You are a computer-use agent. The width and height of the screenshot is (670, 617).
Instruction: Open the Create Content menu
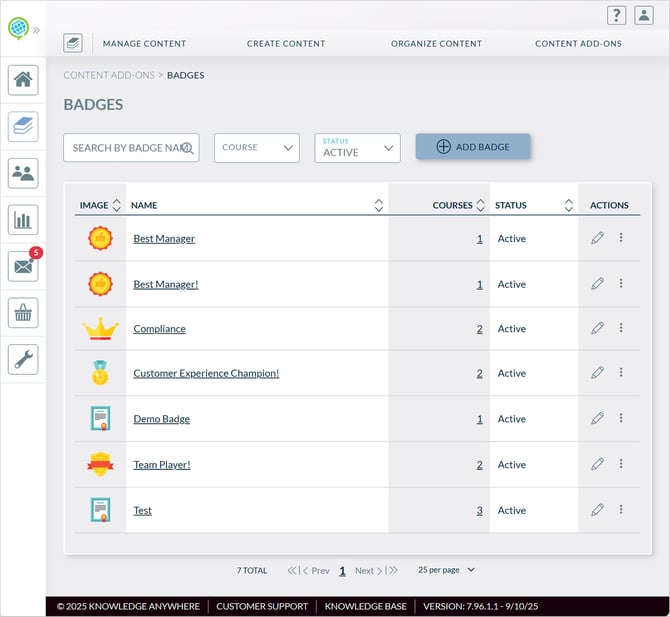point(286,44)
